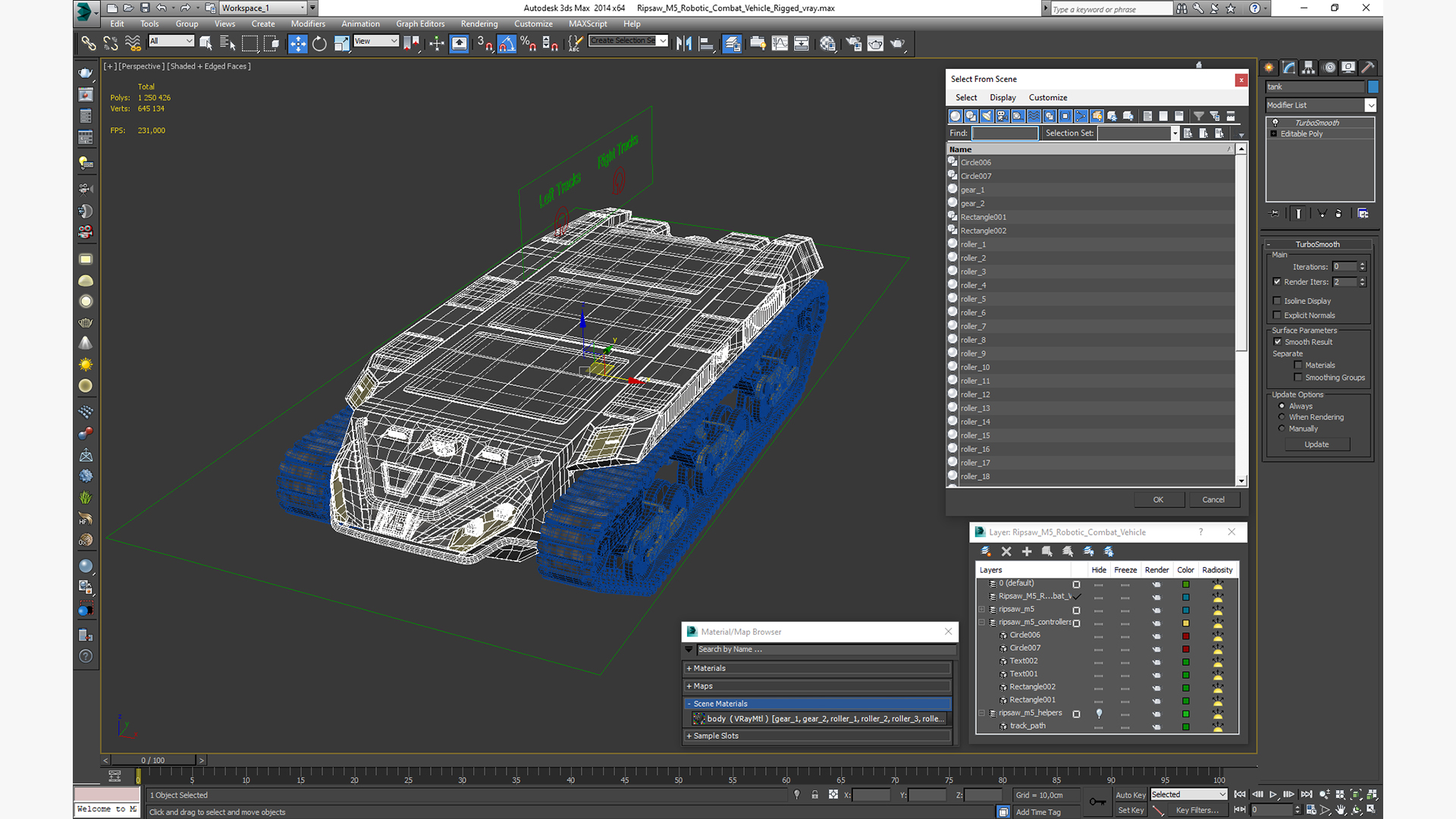Switch to the Hierarchy command panel tab
This screenshot has width=1456, height=819.
[1308, 67]
